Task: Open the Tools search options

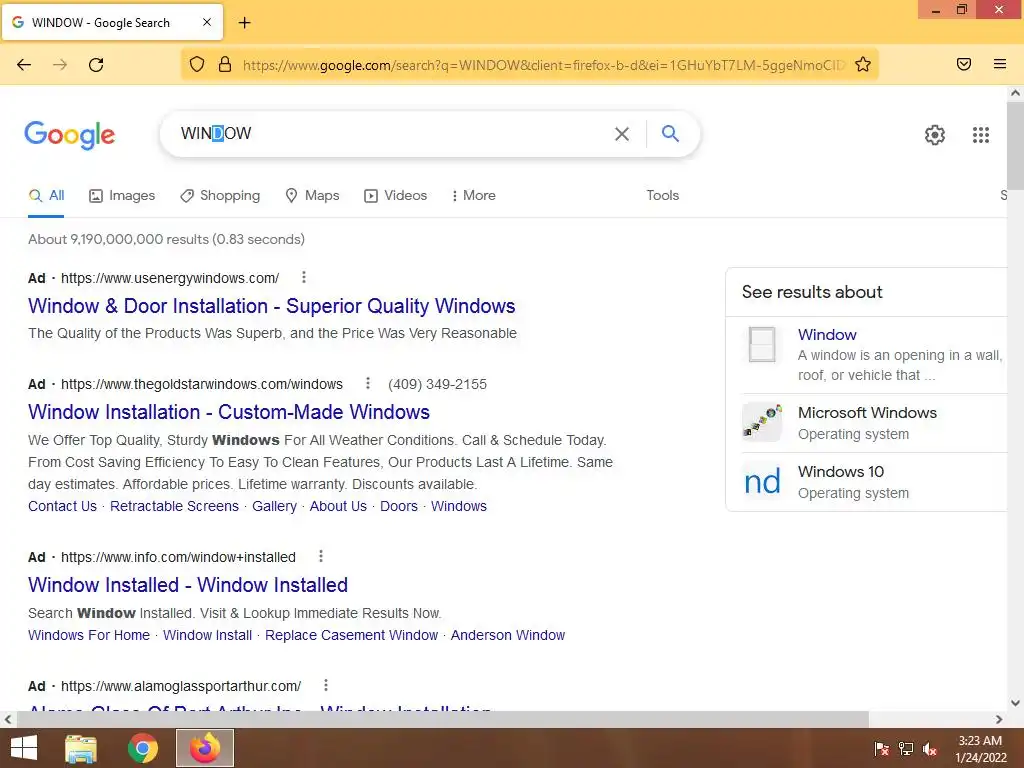Action: pos(662,195)
